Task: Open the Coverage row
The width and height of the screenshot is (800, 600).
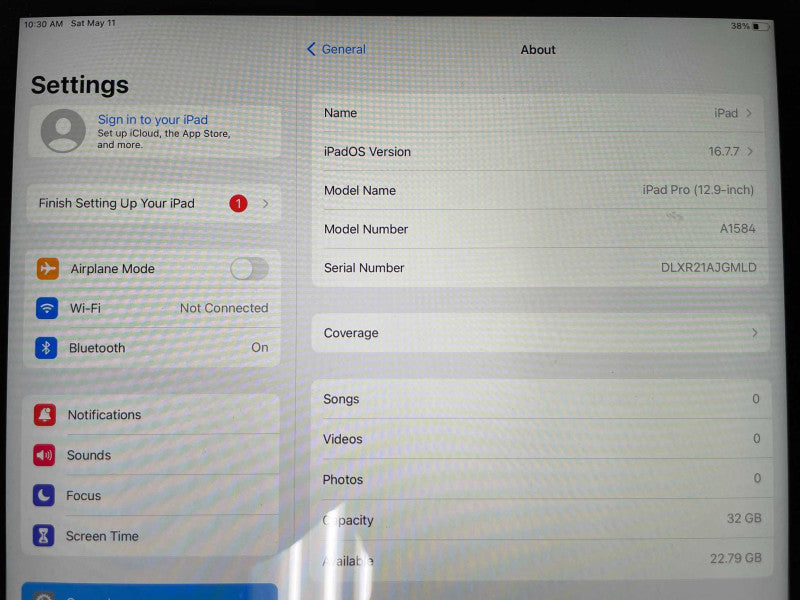Action: click(541, 333)
